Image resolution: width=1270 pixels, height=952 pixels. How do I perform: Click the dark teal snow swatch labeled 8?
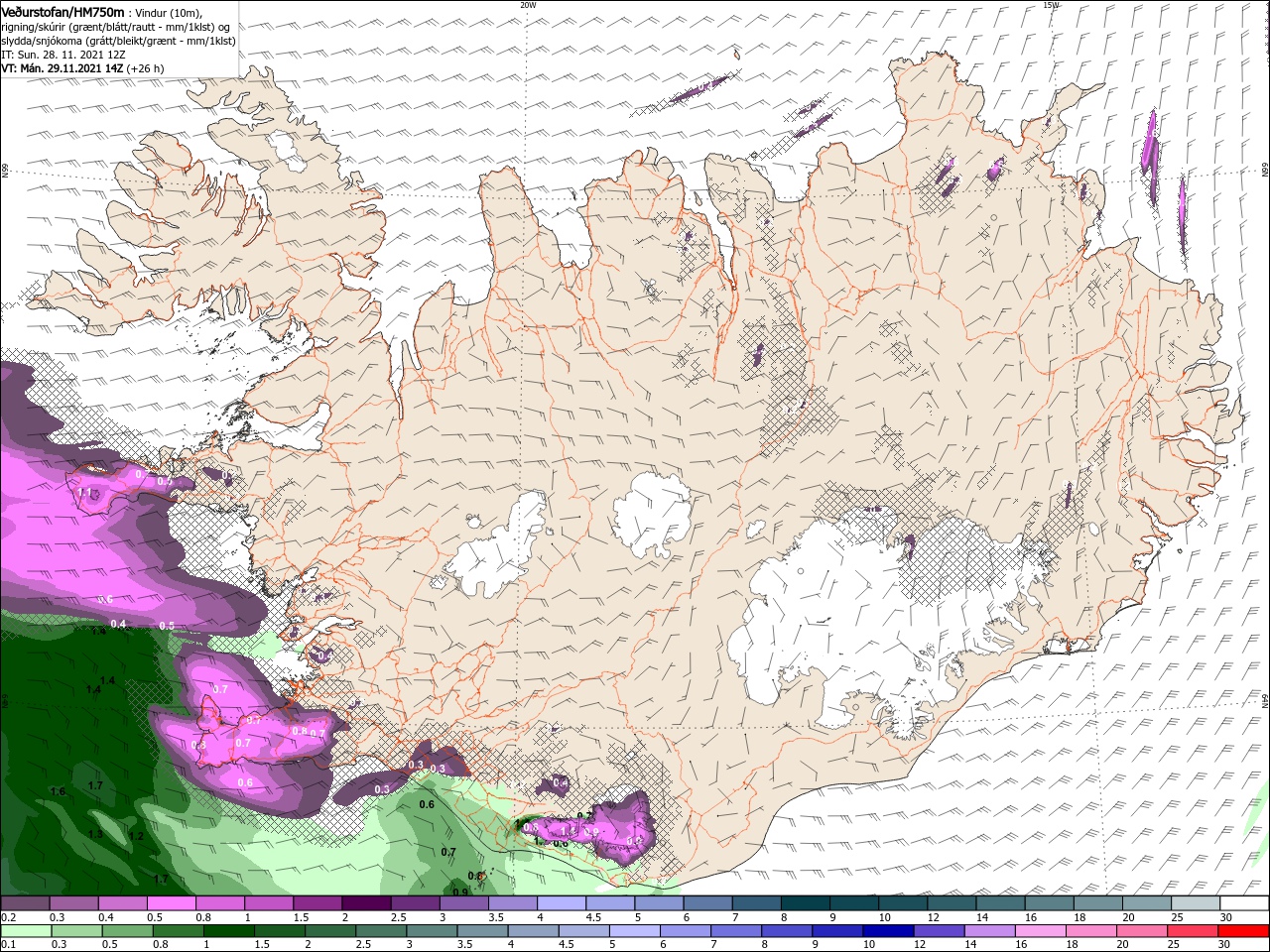point(806,903)
